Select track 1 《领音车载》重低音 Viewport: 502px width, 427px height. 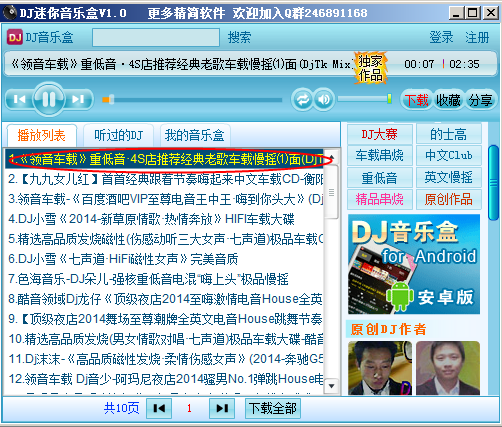click(164, 159)
